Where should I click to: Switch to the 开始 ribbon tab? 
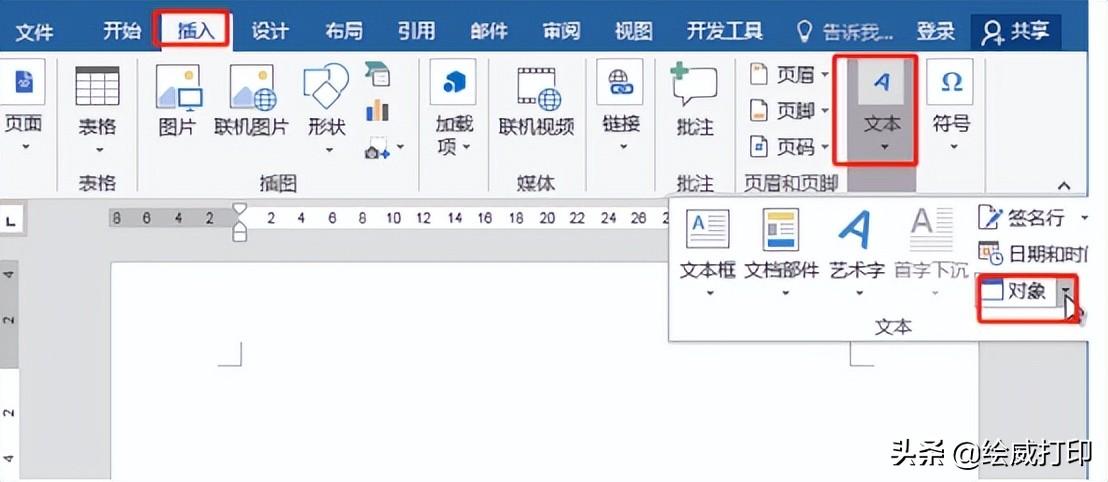122,32
